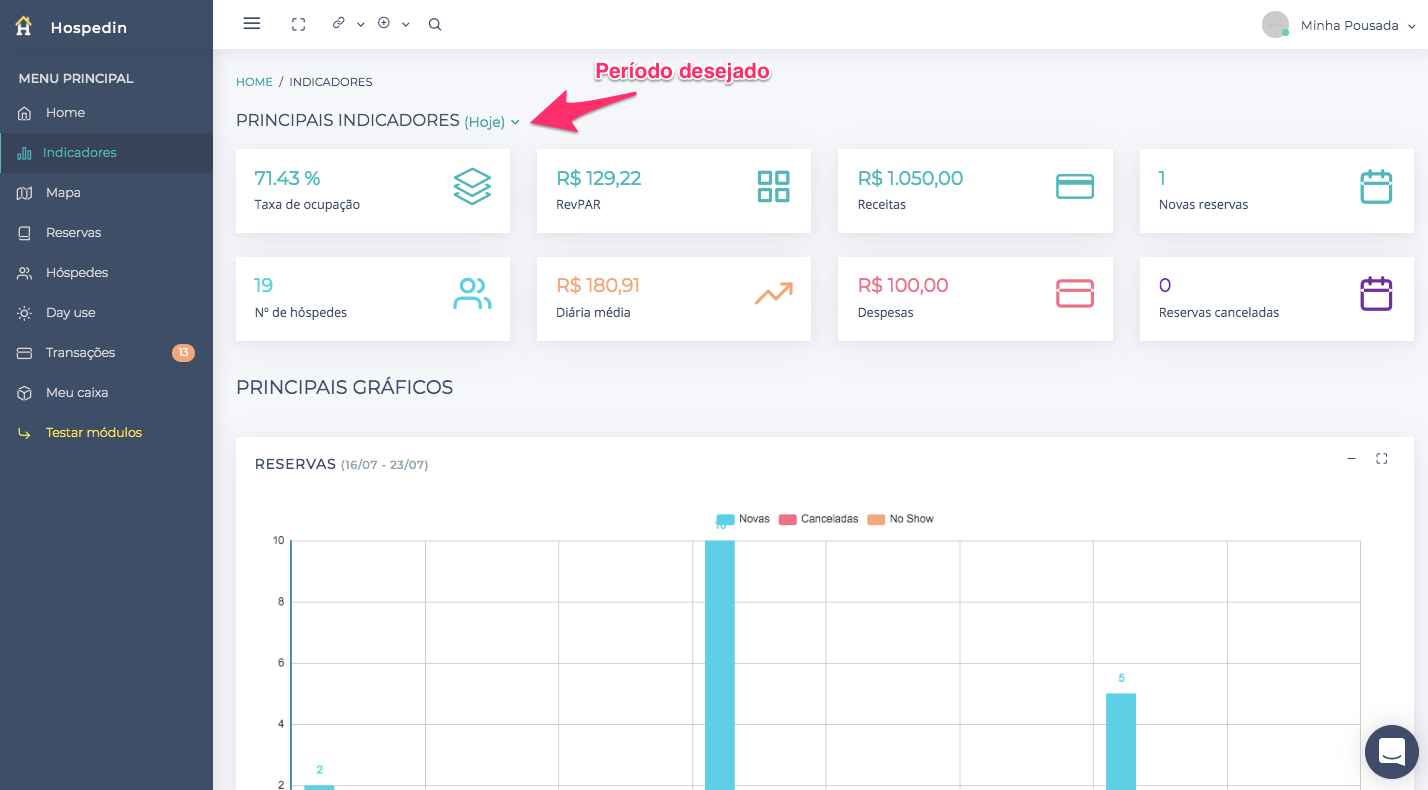
Task: Minimize the Reservas chart panel
Action: tap(1351, 458)
